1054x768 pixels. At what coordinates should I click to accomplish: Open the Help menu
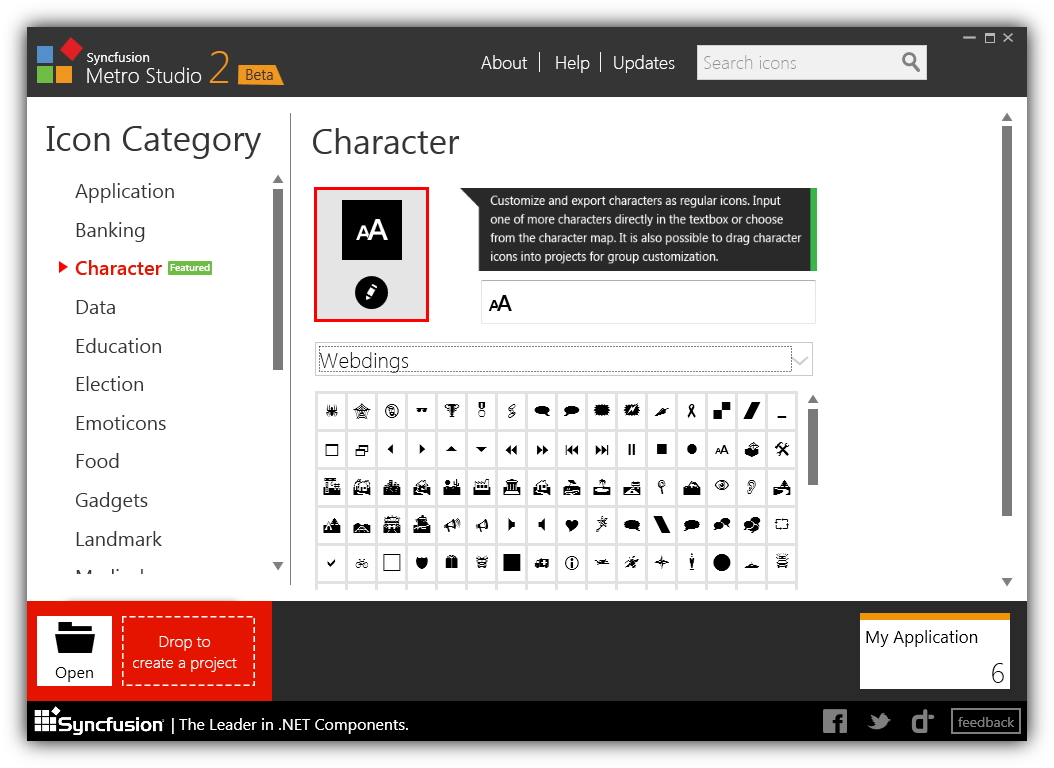(572, 63)
